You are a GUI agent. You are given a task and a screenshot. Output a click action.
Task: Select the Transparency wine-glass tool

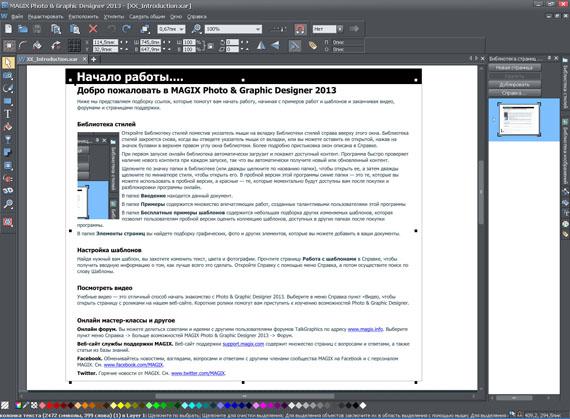[x=8, y=140]
